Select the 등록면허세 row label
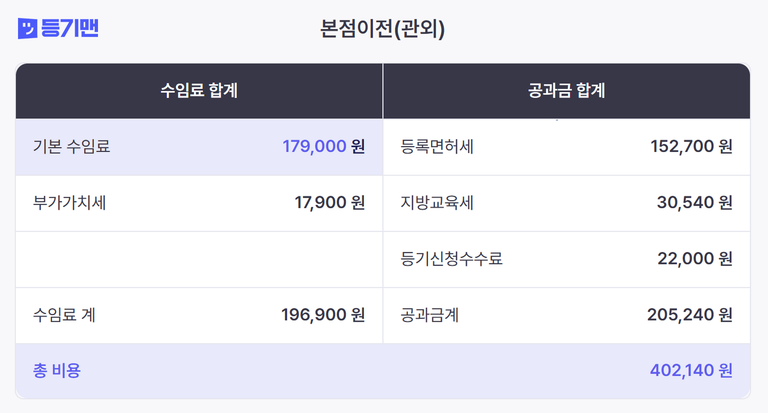This screenshot has height=413, width=768. pyautogui.click(x=437, y=147)
